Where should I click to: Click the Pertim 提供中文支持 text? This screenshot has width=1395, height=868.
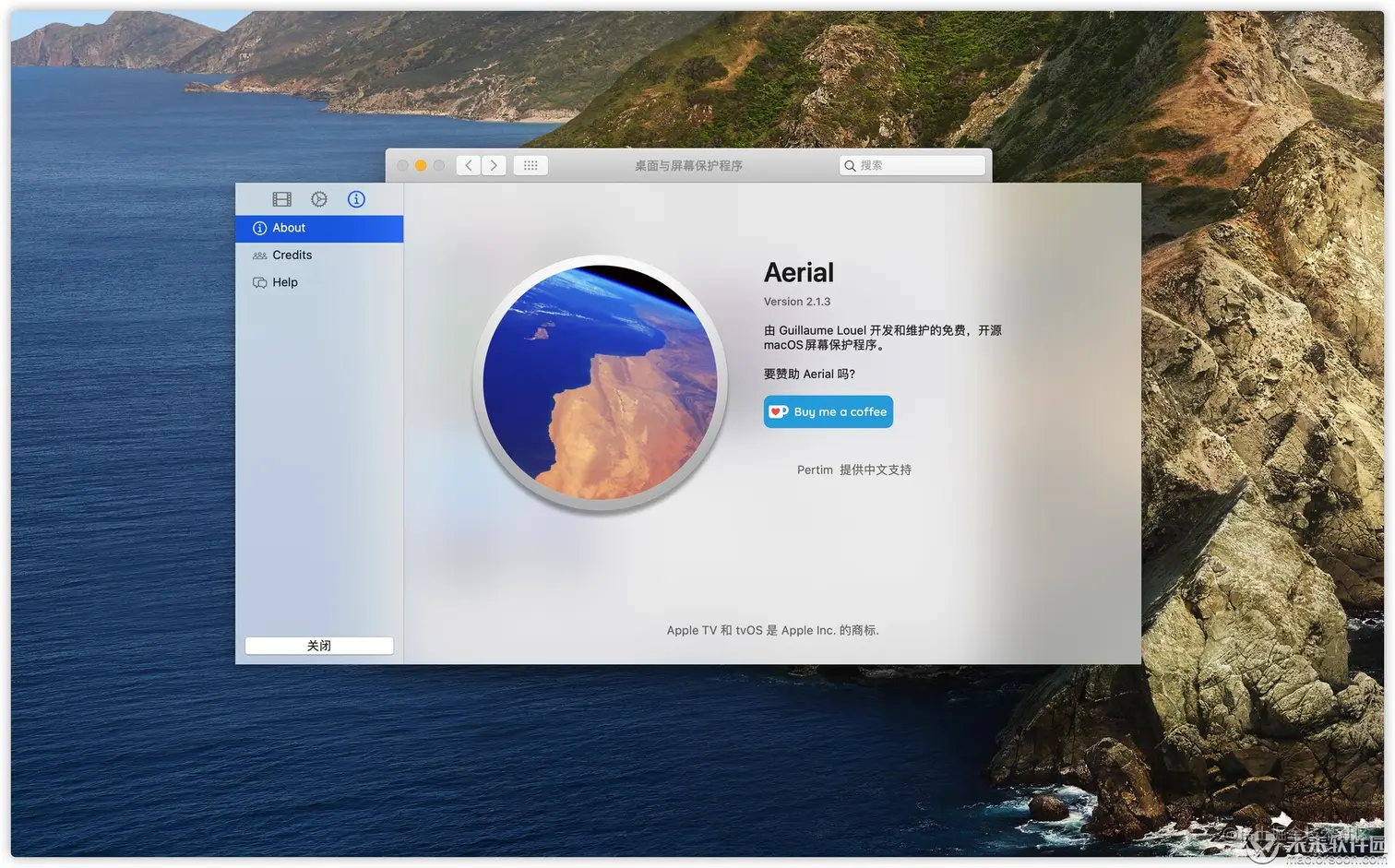[854, 470]
